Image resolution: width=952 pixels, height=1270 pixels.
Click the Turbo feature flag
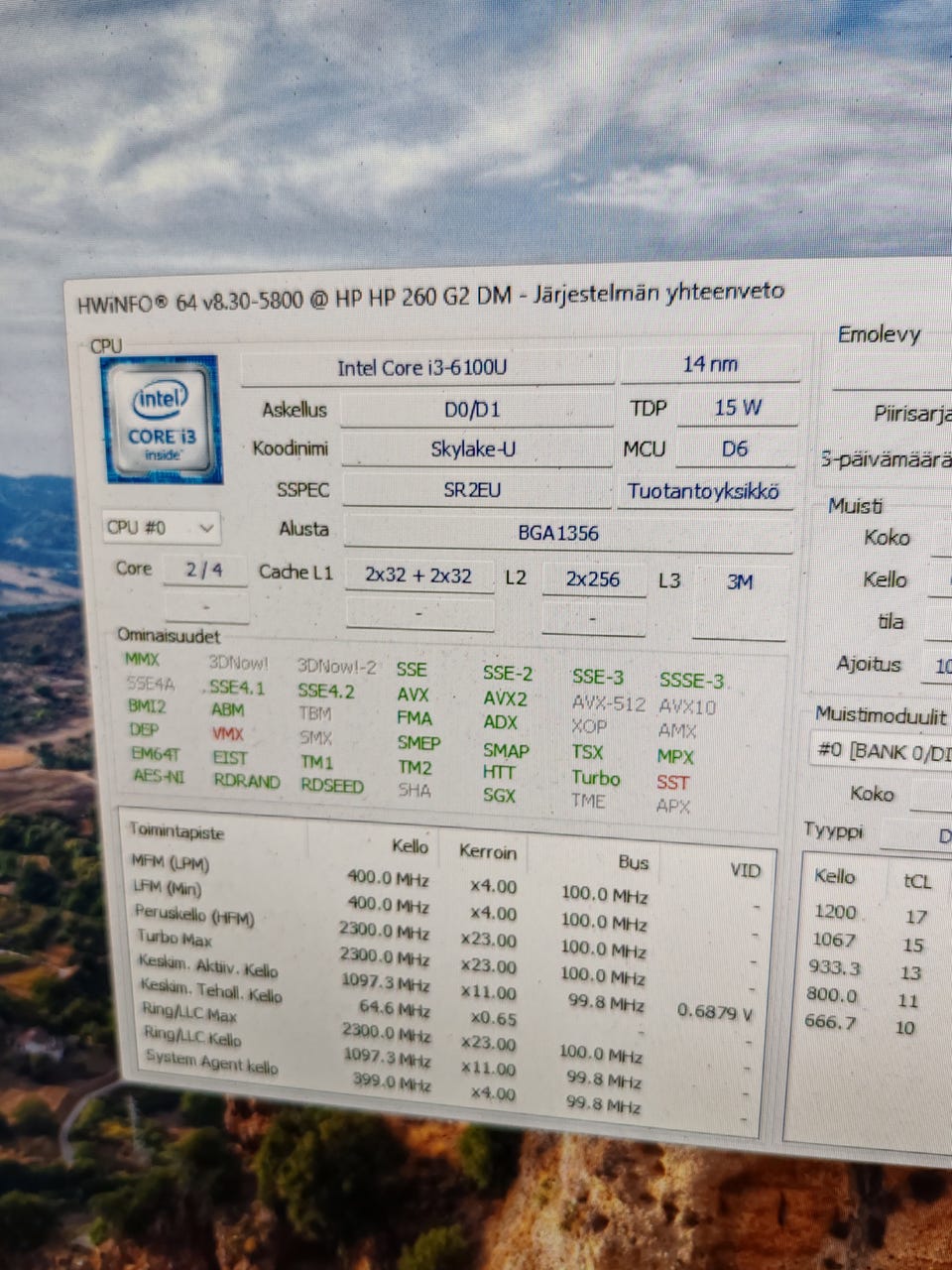596,778
